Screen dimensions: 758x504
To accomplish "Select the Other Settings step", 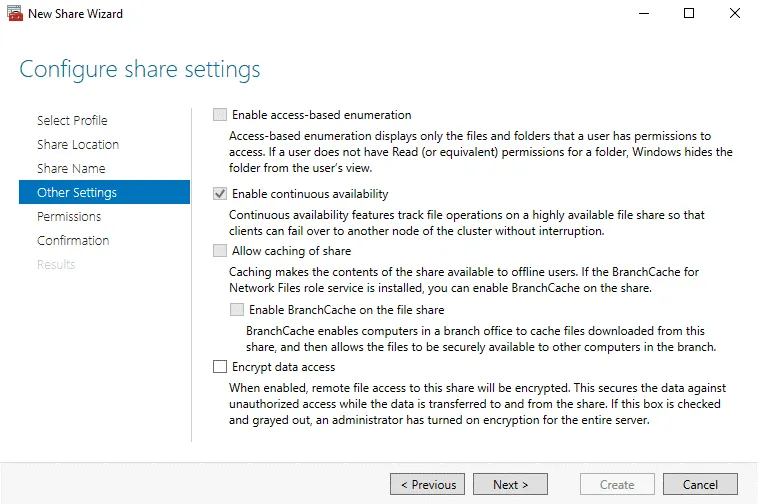I will 77,192.
